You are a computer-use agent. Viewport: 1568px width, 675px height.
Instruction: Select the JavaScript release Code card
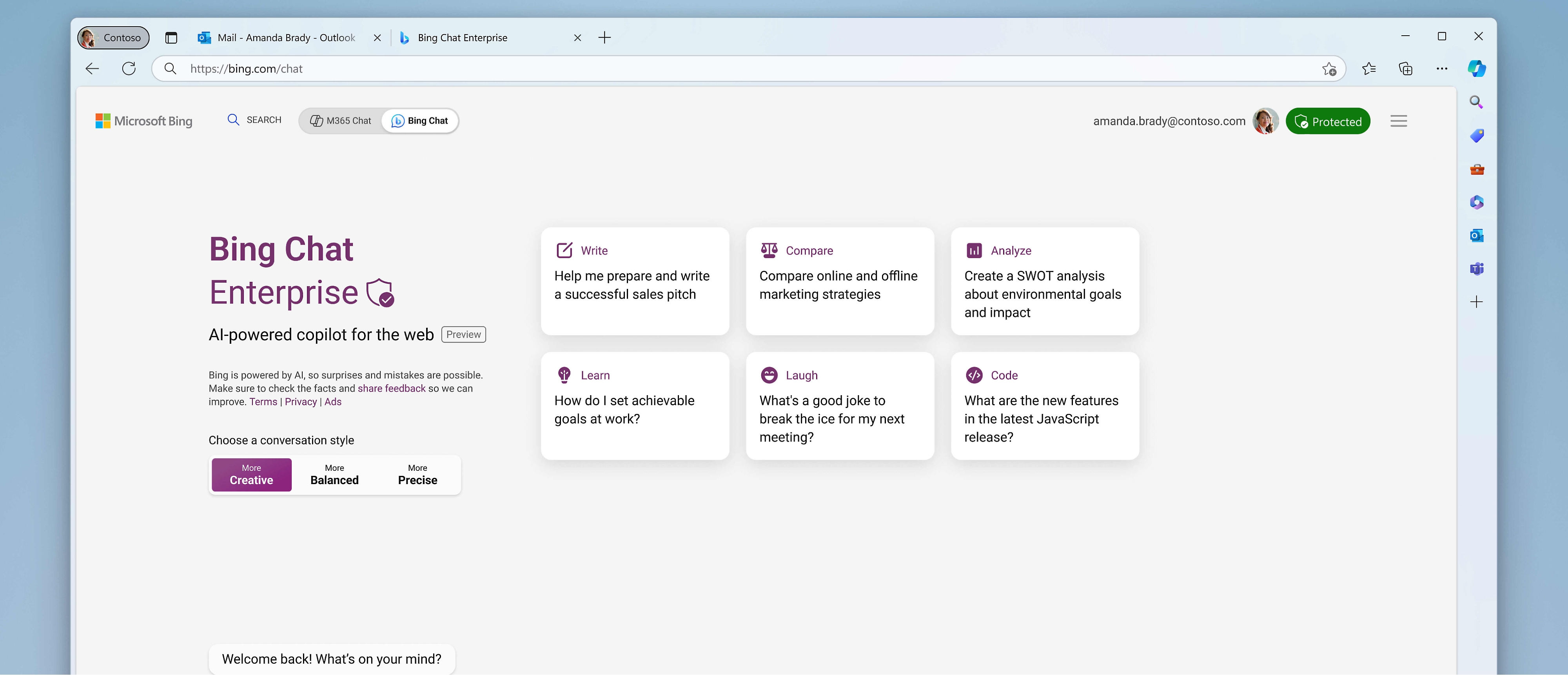[1045, 406]
